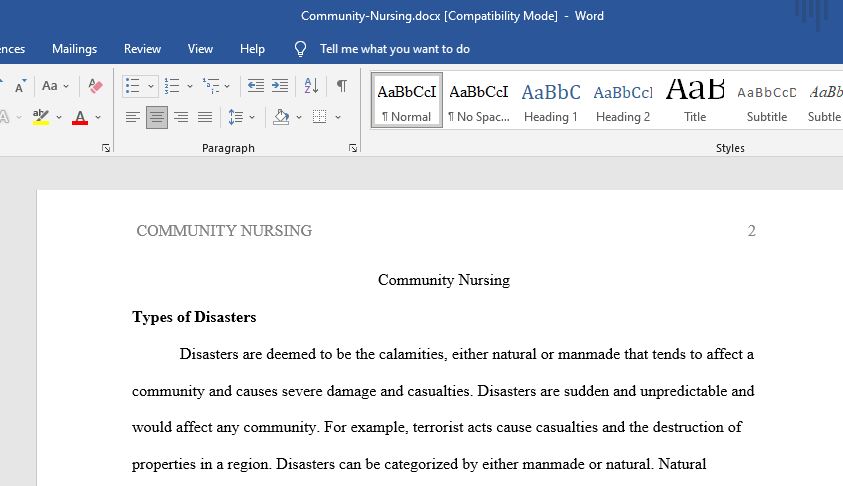Open the View tab
The width and height of the screenshot is (843, 486).
coord(201,49)
